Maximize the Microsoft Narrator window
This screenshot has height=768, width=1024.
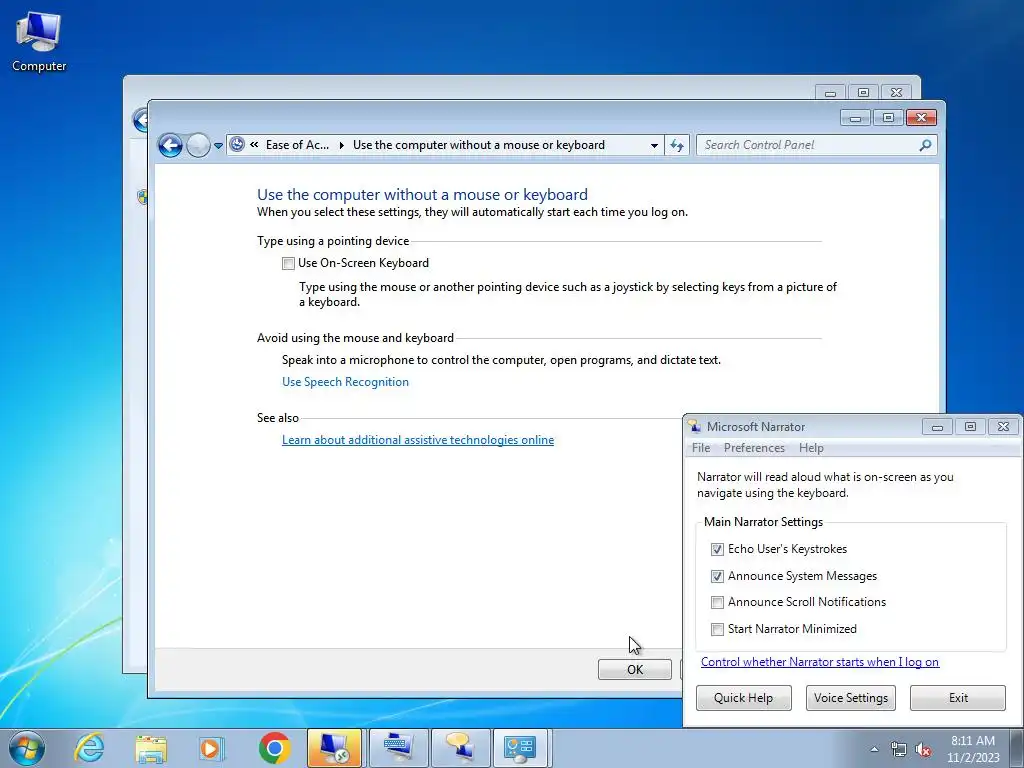point(970,426)
